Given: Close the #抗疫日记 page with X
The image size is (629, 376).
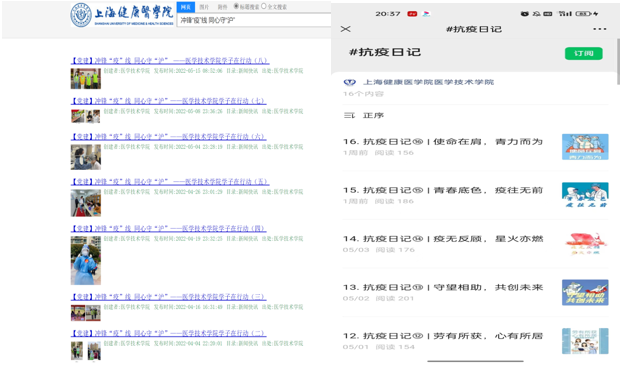Looking at the screenshot, I should pyautogui.click(x=345, y=29).
